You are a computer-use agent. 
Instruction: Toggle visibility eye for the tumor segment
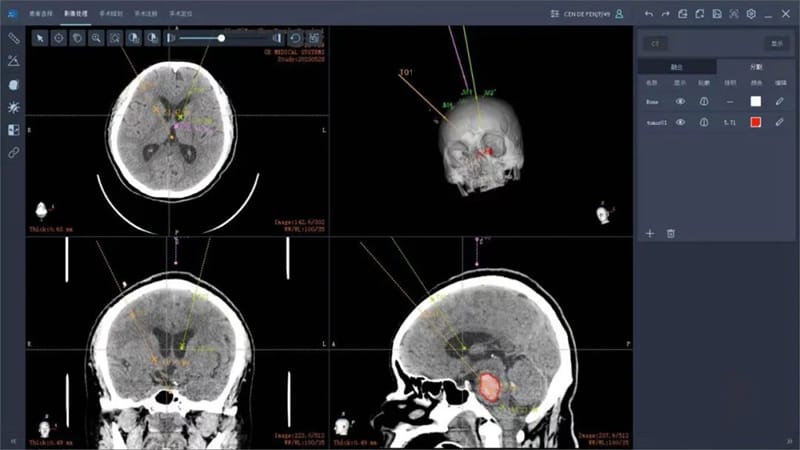680,122
